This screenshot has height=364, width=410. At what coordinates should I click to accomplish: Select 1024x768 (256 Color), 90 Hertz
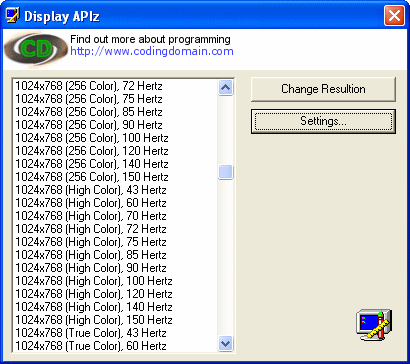coord(115,125)
